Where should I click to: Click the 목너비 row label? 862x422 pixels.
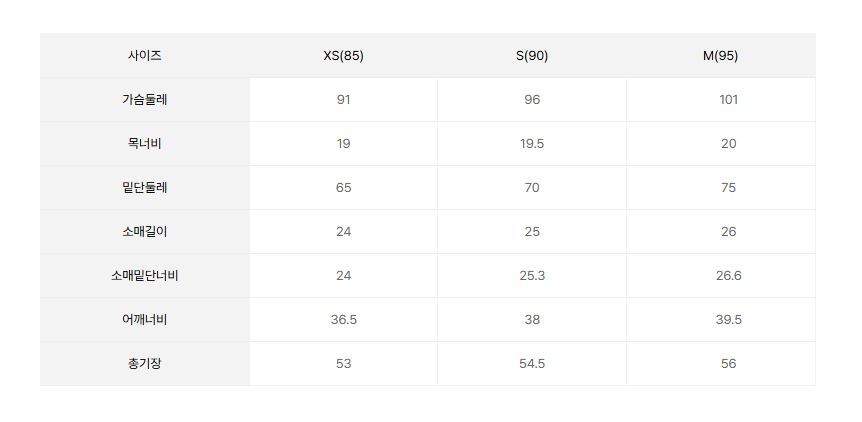144,144
